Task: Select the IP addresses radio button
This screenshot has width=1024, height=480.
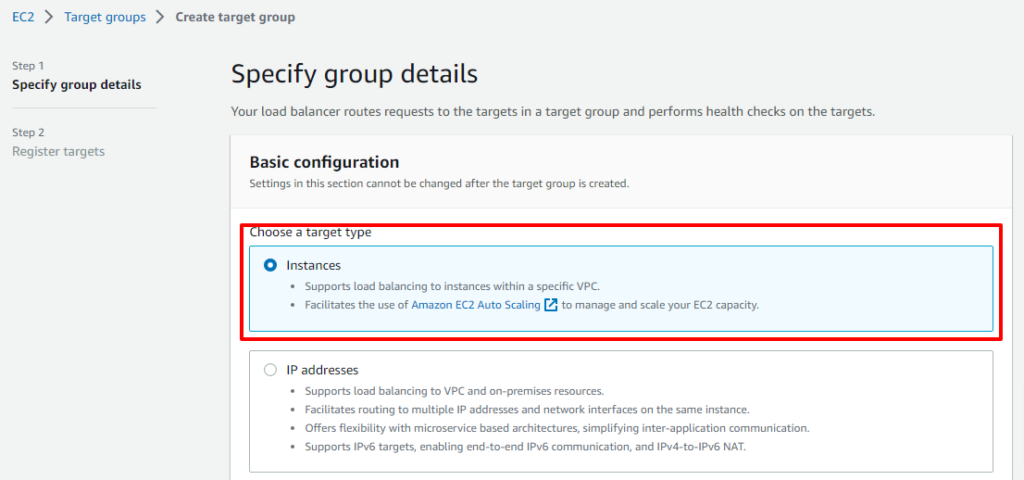Action: [x=270, y=370]
